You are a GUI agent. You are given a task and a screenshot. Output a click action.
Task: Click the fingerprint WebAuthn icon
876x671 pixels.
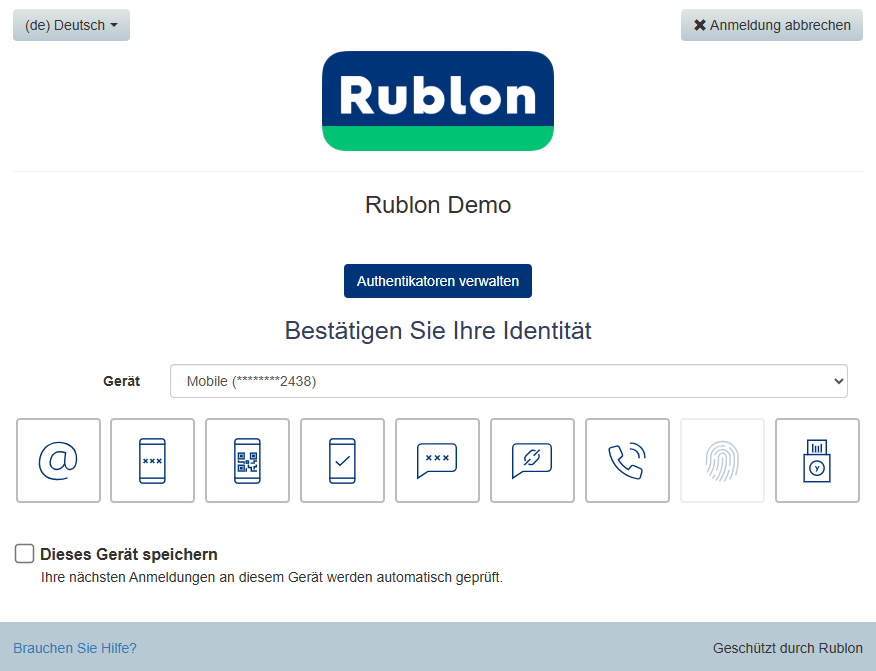click(x=722, y=460)
